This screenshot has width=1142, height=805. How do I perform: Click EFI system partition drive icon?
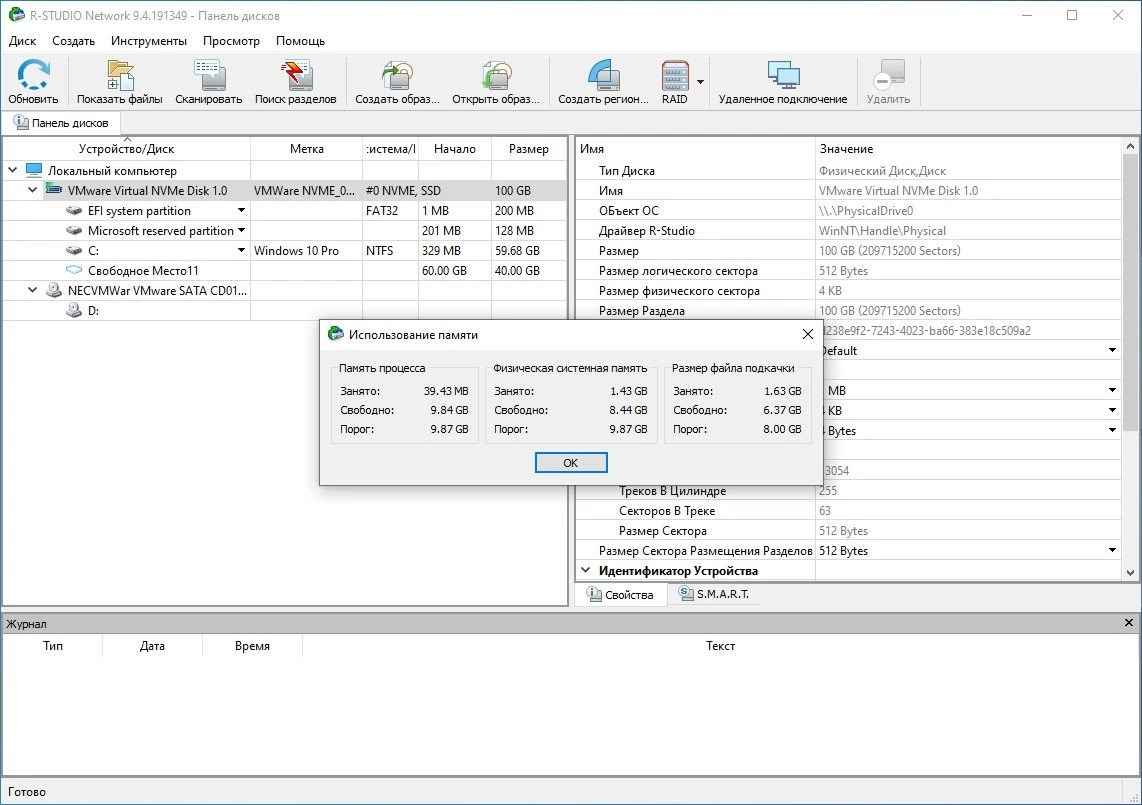click(74, 211)
